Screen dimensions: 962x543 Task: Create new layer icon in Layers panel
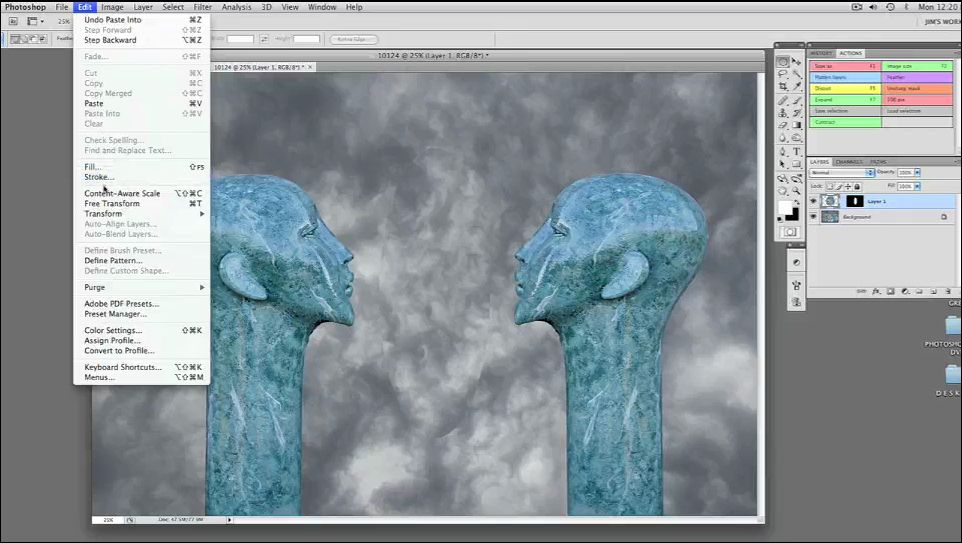coord(934,291)
